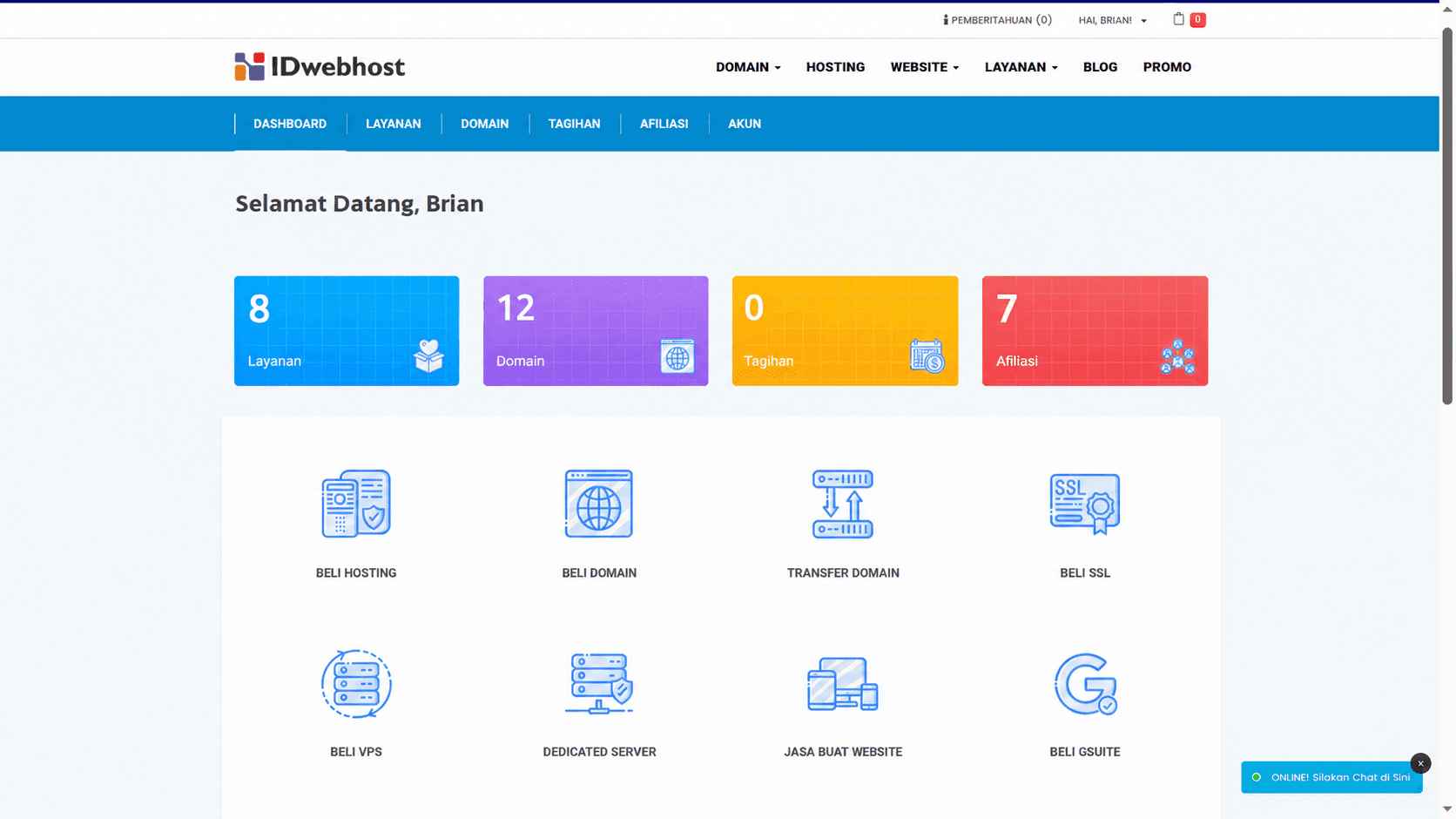Open the Pemberitahuan notifications
Image resolution: width=1456 pixels, height=819 pixels.
(x=998, y=20)
